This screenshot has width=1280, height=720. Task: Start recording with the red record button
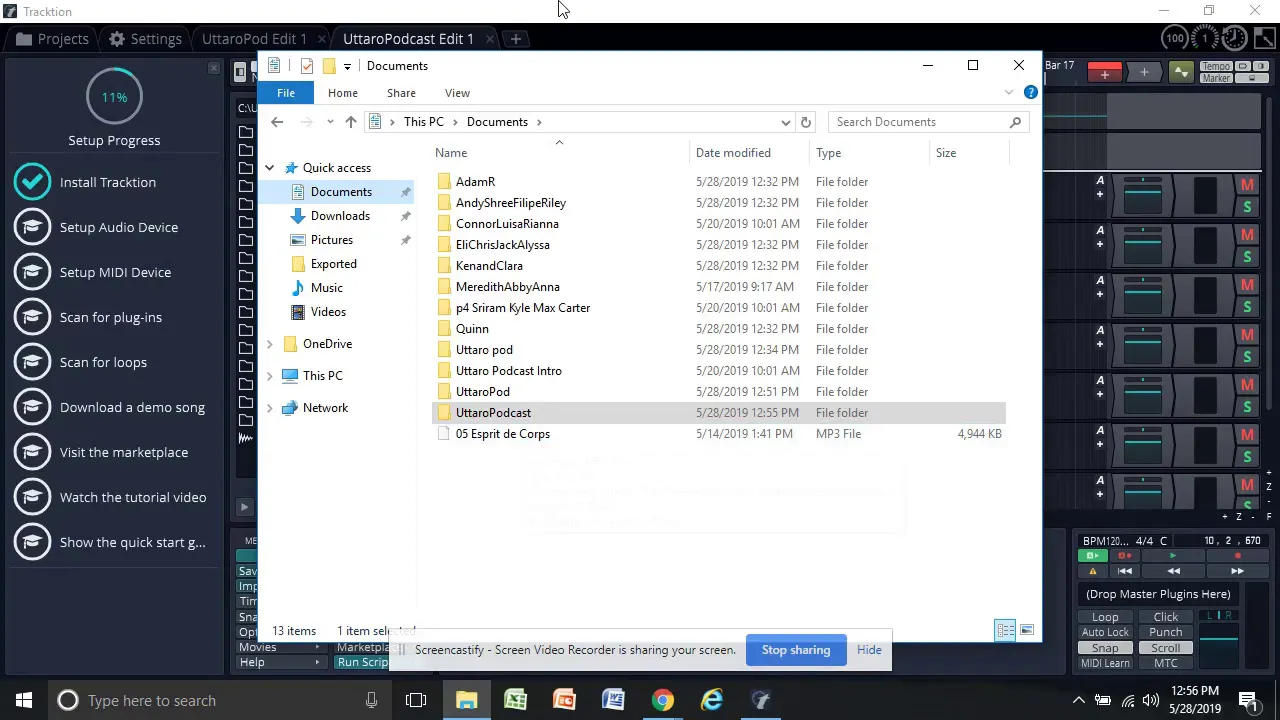(x=1237, y=556)
